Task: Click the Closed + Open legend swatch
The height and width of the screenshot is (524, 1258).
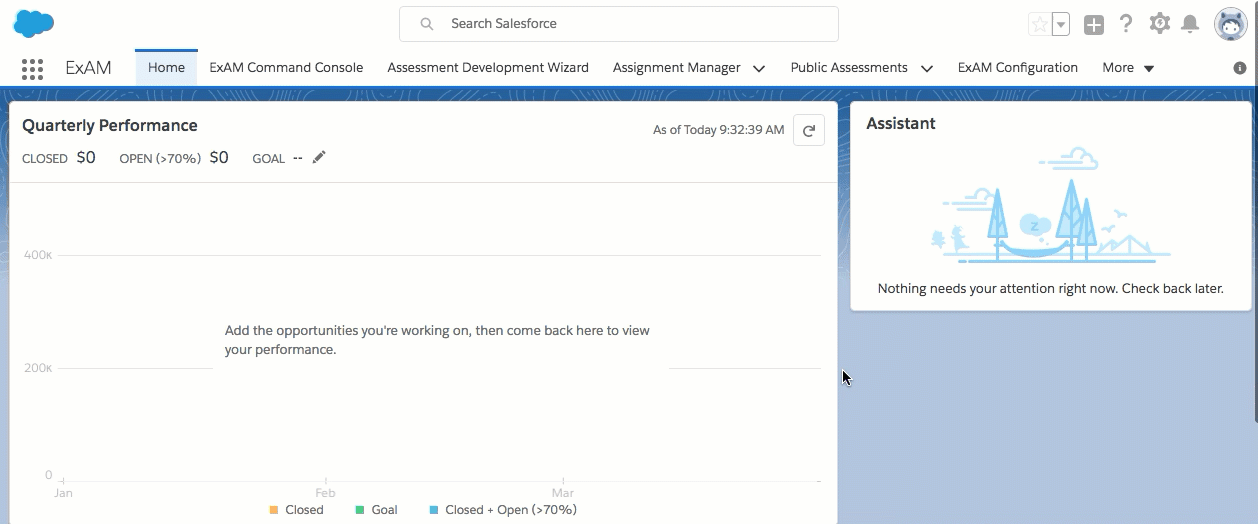Action: (x=434, y=510)
